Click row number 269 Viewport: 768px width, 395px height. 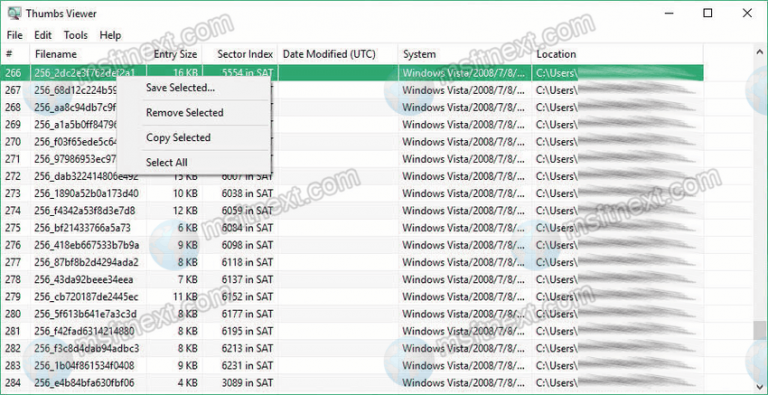point(13,124)
